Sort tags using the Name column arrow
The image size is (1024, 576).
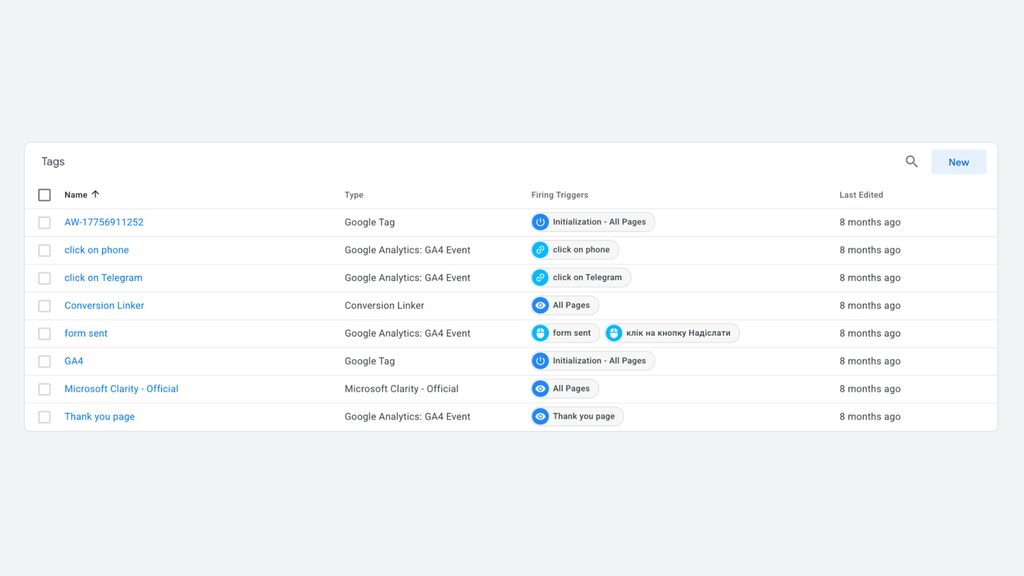pyautogui.click(x=95, y=194)
